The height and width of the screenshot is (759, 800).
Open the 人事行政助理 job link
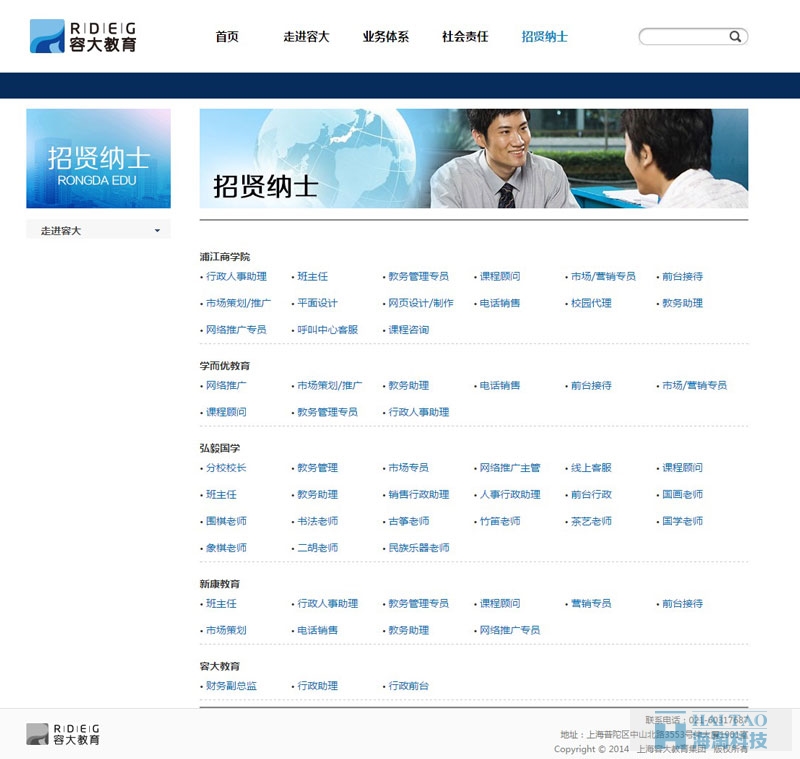(x=510, y=494)
